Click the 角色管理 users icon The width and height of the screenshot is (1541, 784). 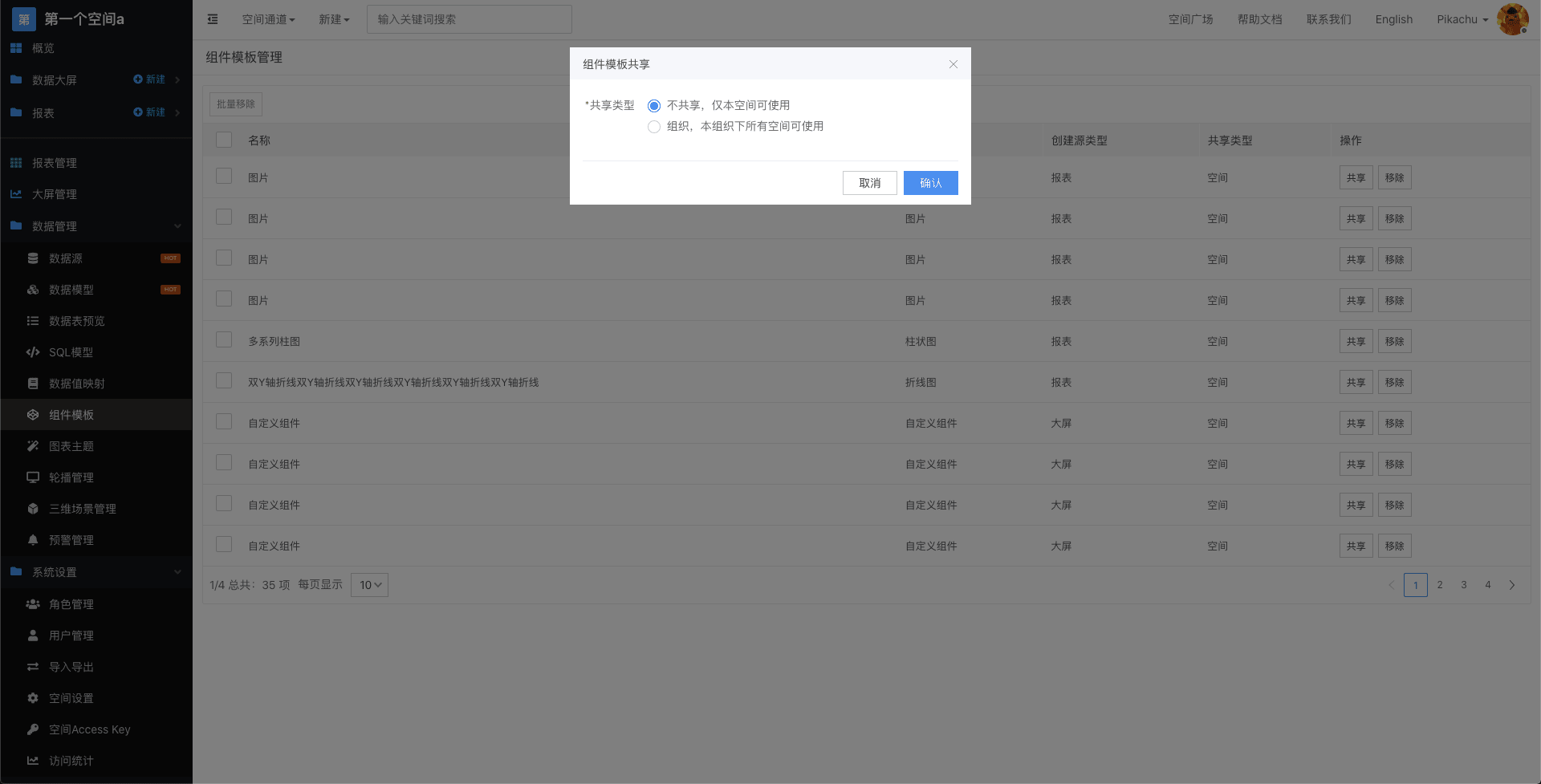tap(33, 604)
